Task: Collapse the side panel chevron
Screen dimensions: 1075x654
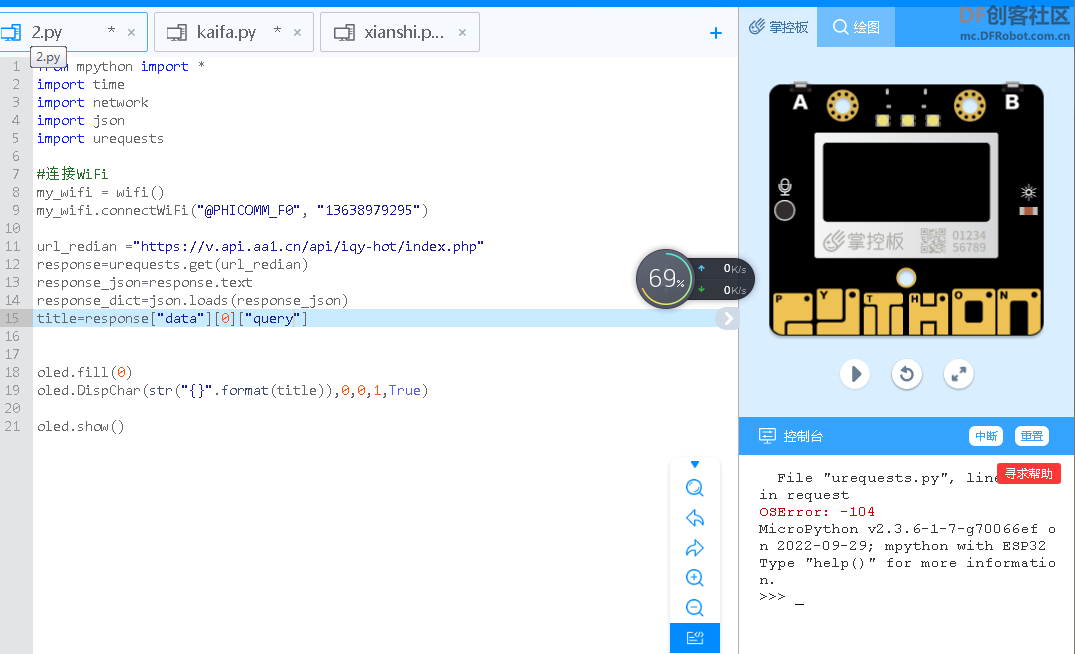Action: tap(728, 318)
